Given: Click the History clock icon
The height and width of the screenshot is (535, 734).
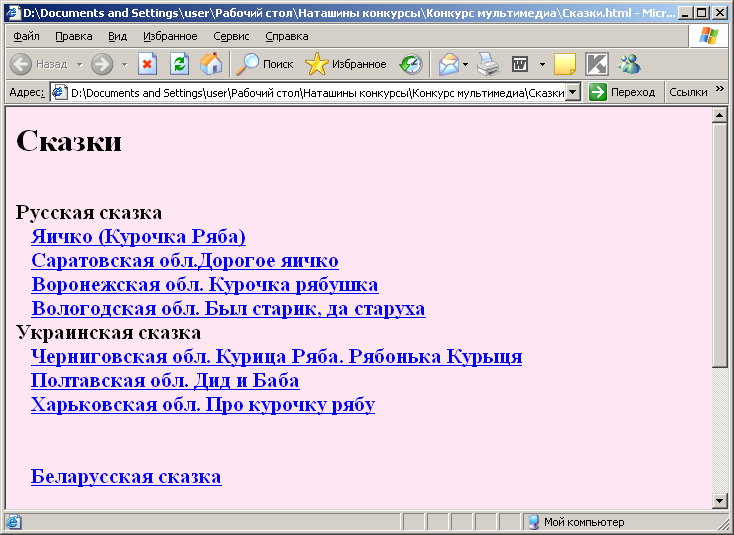Looking at the screenshot, I should [x=411, y=64].
